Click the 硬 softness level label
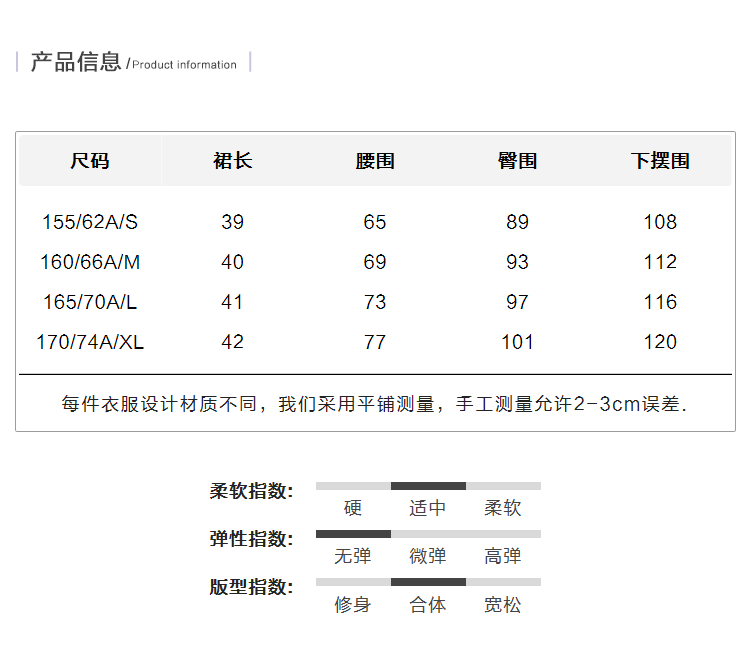 coord(353,508)
